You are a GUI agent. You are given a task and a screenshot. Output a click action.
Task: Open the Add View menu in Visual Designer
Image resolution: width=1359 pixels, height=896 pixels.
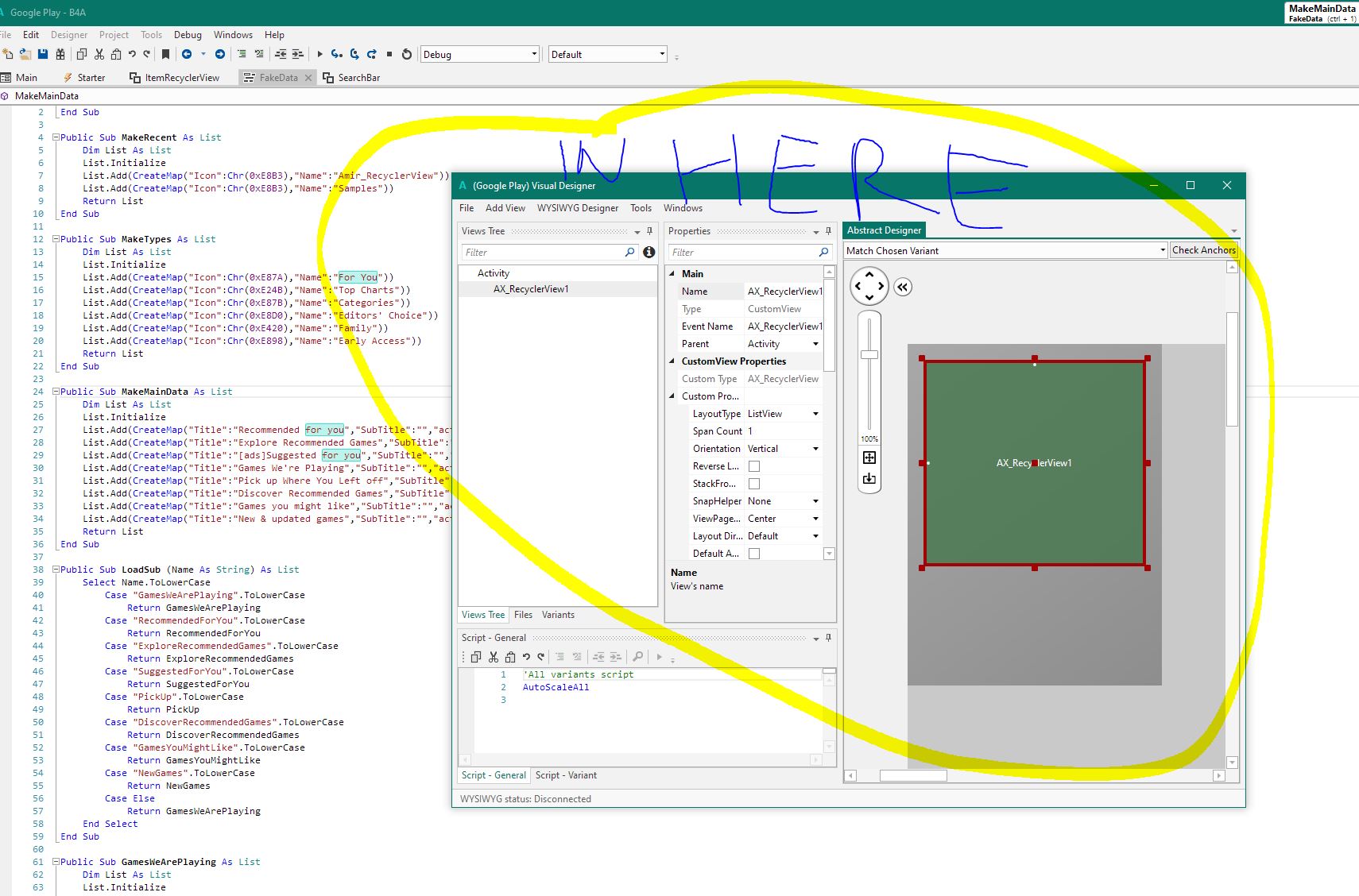(x=505, y=208)
